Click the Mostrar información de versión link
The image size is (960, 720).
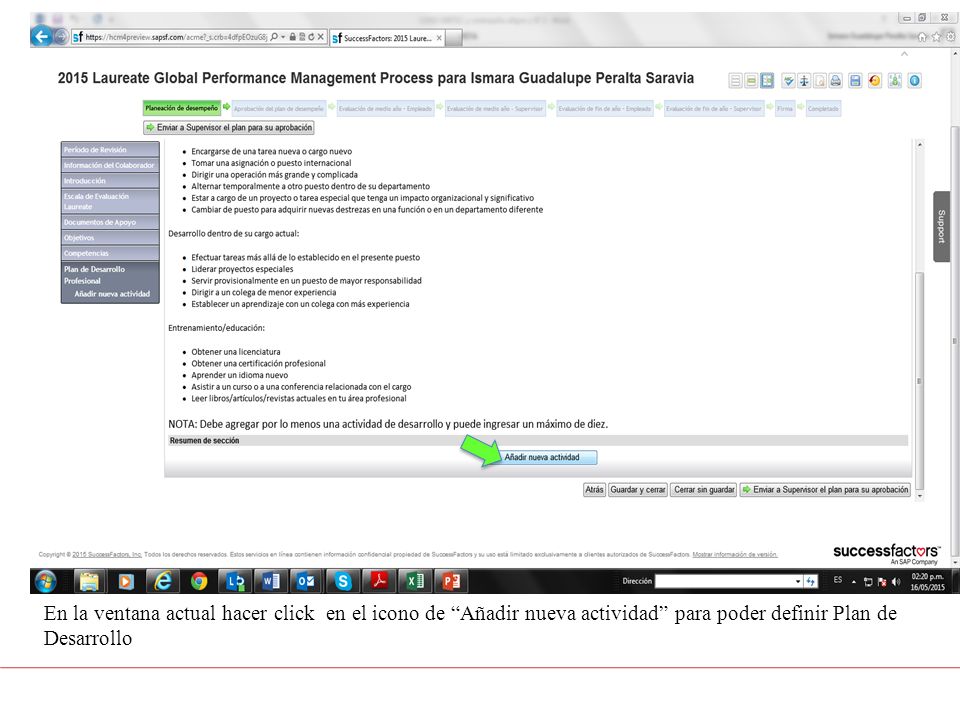(x=735, y=555)
